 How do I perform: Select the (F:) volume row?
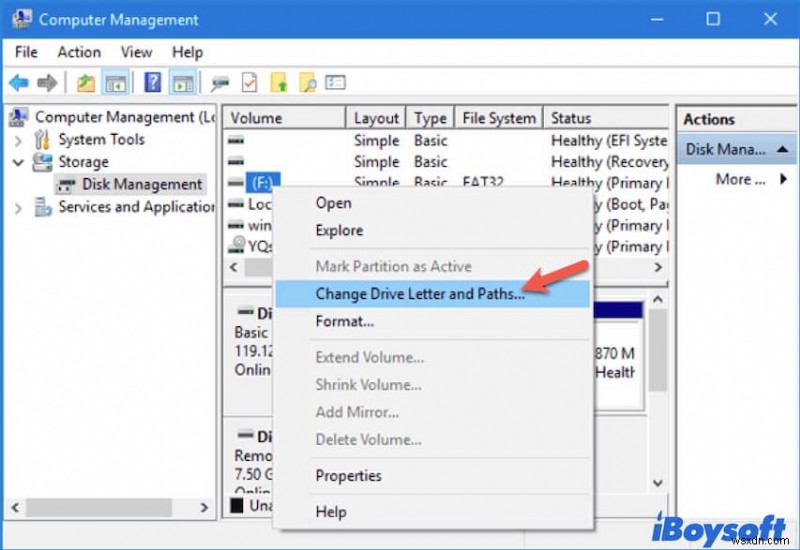pos(263,183)
